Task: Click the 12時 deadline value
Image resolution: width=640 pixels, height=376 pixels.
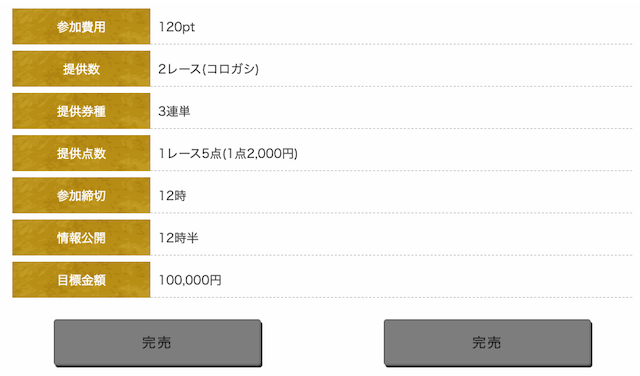Action: click(x=172, y=196)
